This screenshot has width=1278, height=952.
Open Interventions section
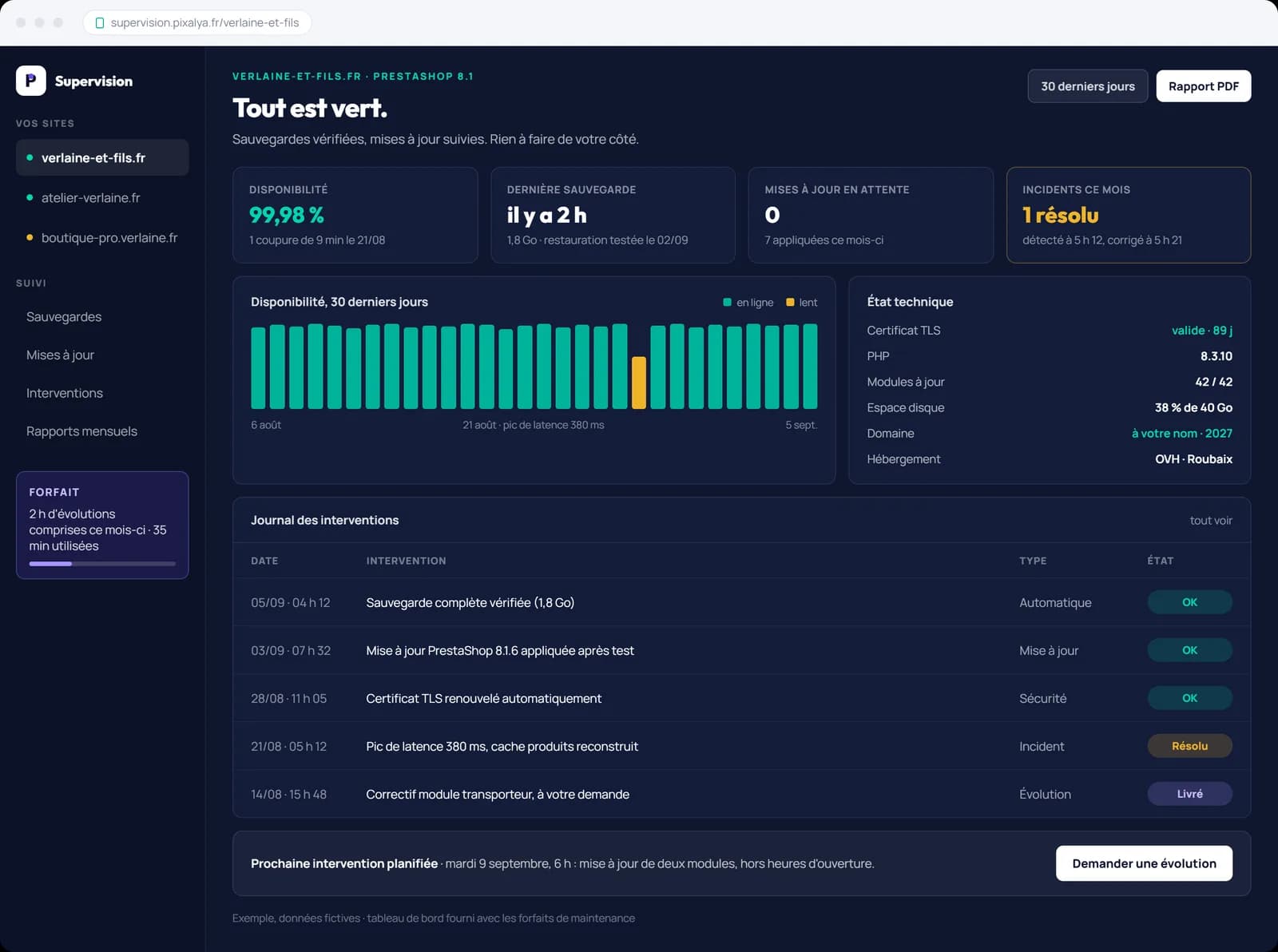pyautogui.click(x=65, y=393)
